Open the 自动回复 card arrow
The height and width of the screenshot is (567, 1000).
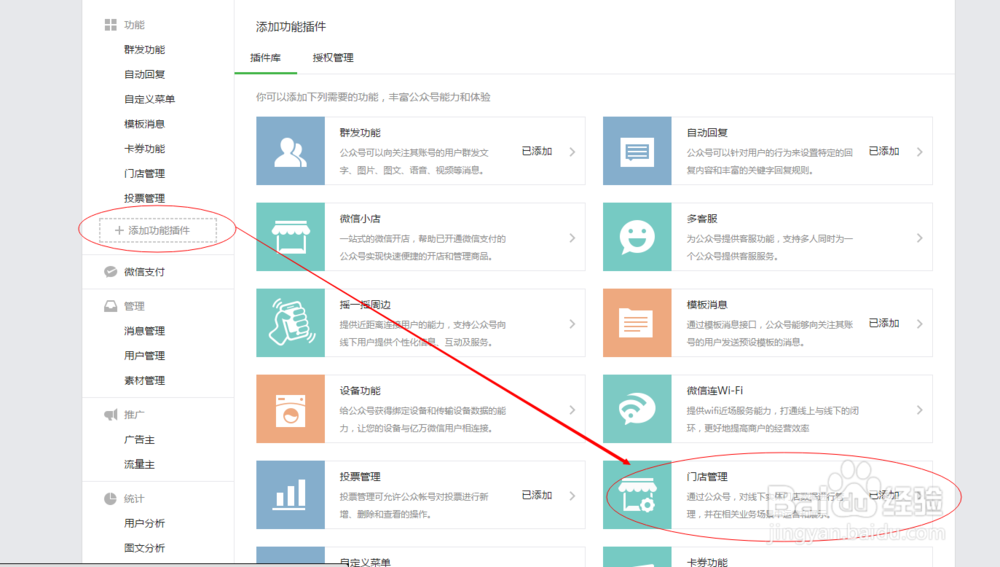pos(919,152)
